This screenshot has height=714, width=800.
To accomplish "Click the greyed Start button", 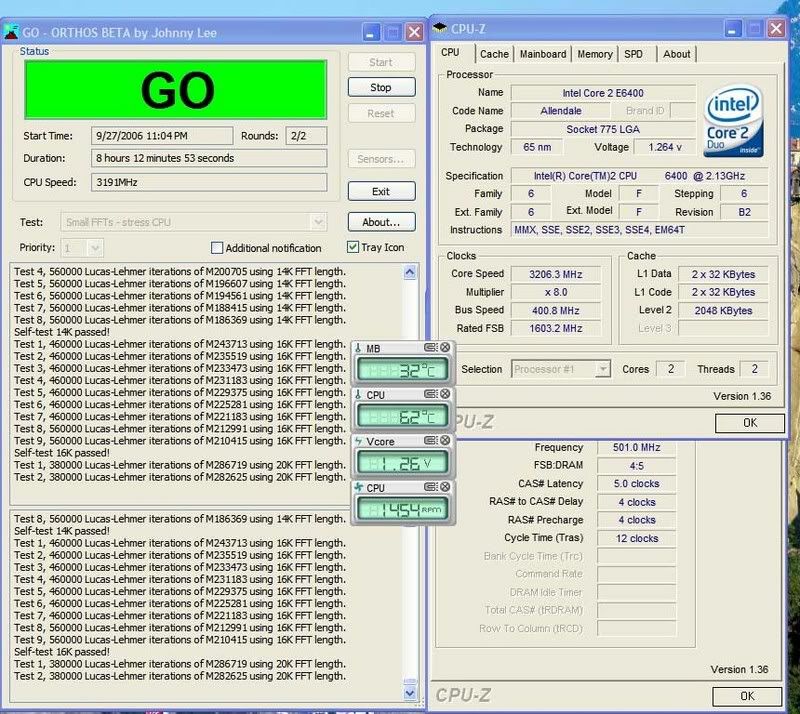I will (381, 62).
